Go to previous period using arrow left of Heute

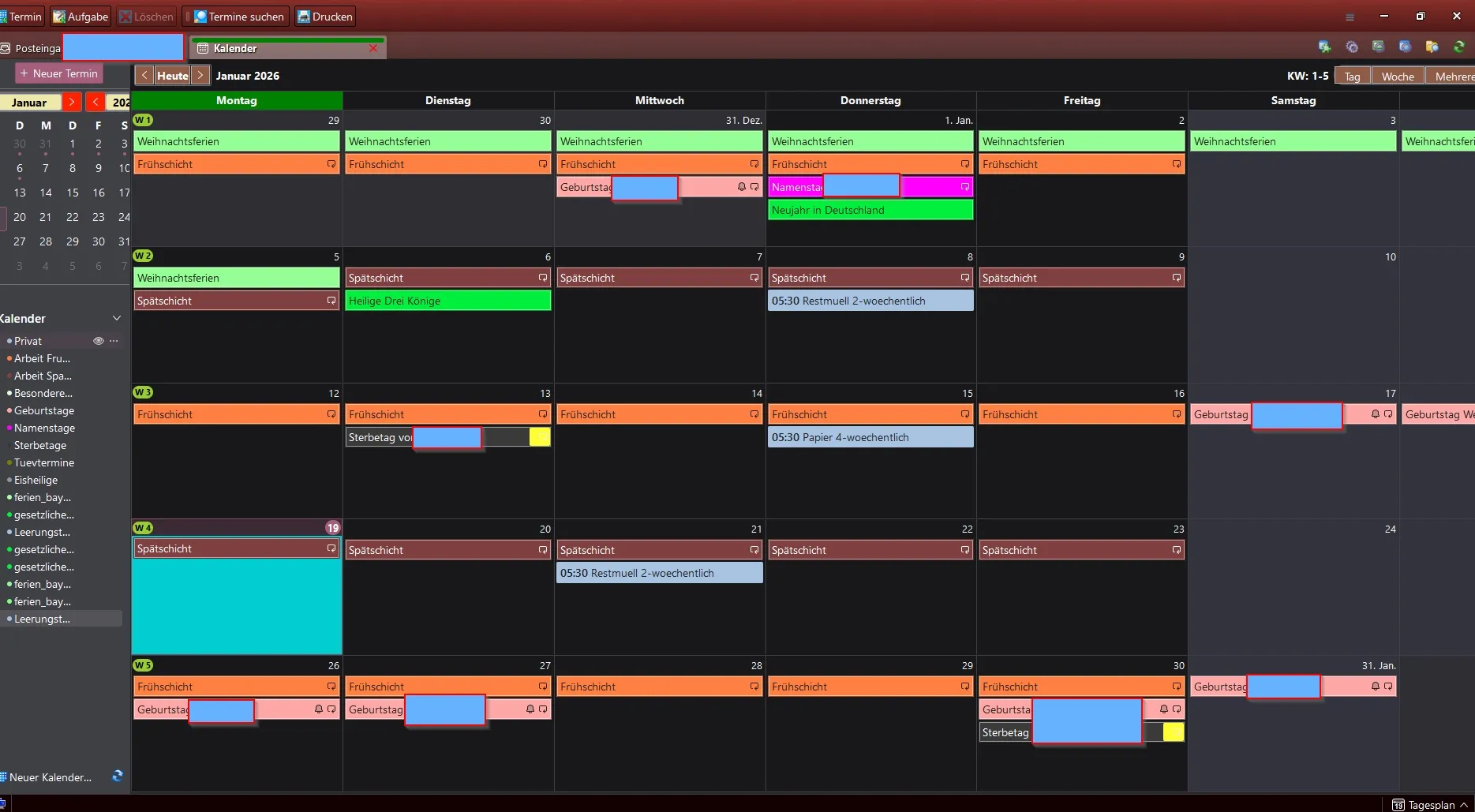tap(144, 76)
